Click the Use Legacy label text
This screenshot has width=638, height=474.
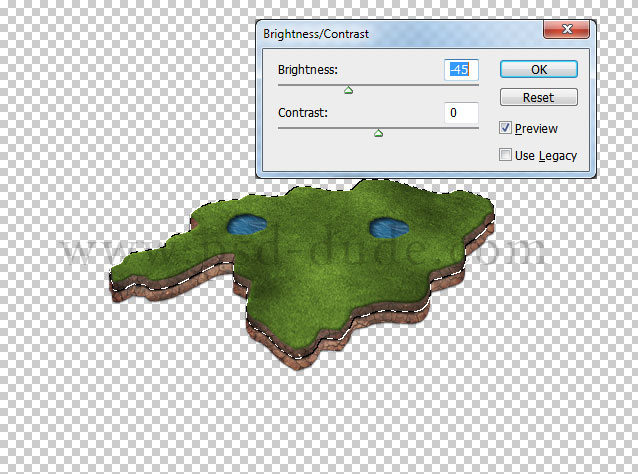click(x=546, y=156)
